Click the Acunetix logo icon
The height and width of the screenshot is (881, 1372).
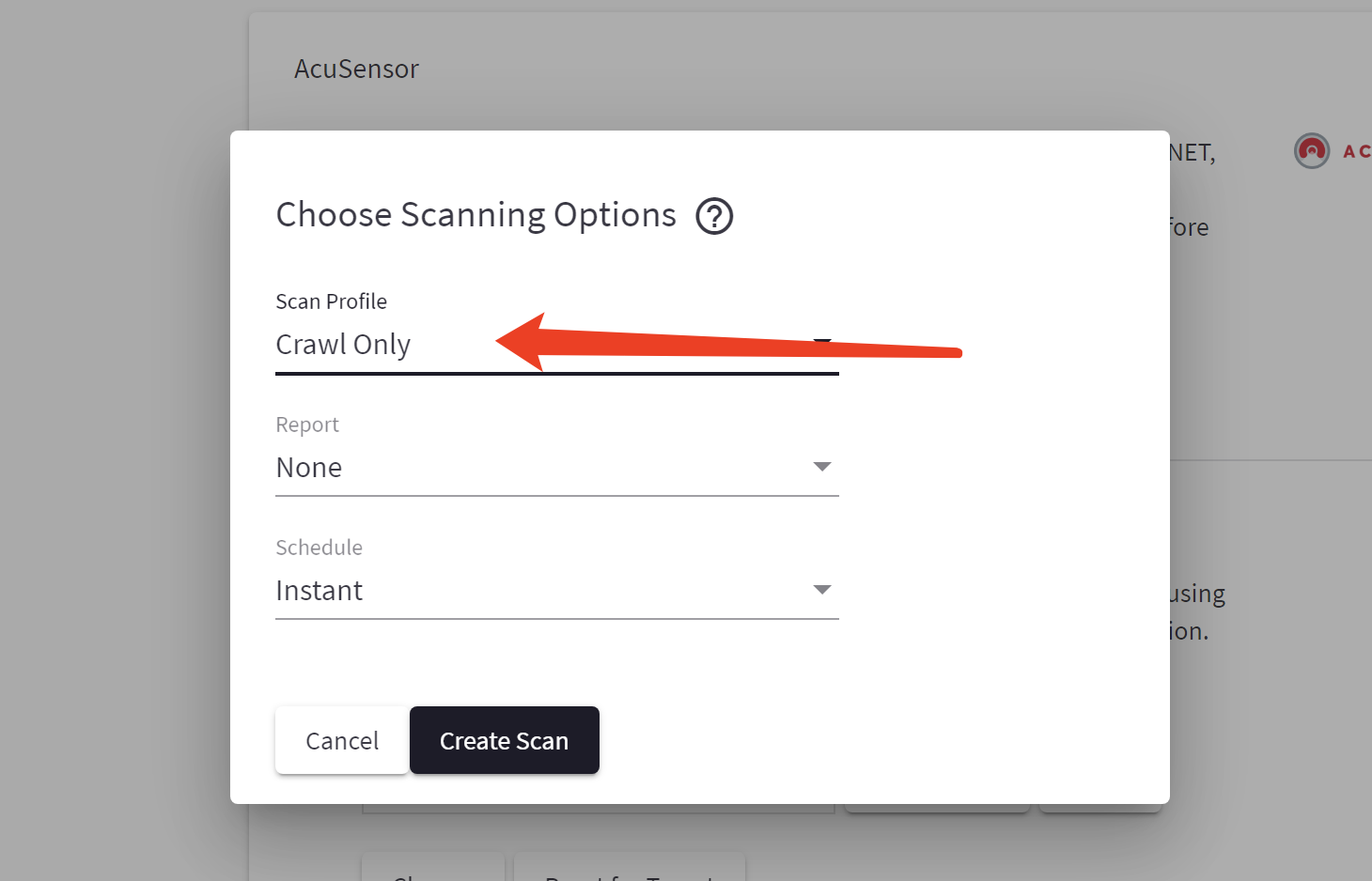coord(1312,150)
